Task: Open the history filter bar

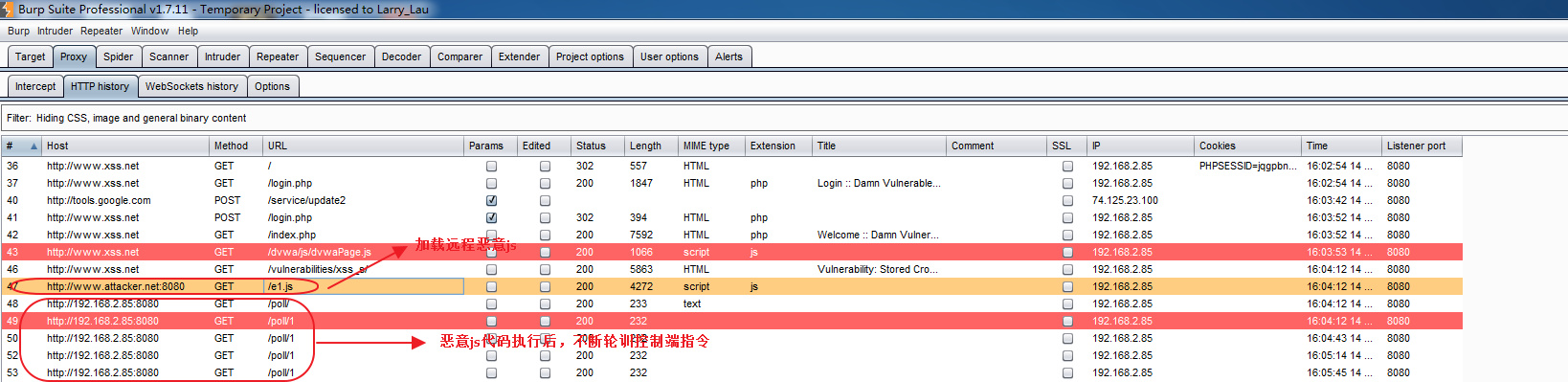Action: coord(784,118)
